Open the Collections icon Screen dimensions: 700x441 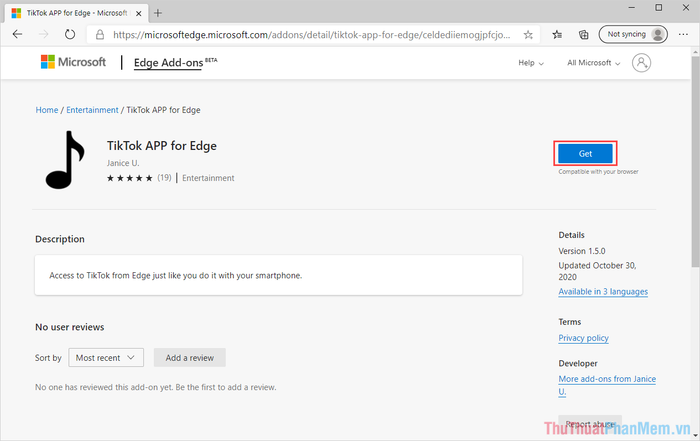[583, 34]
